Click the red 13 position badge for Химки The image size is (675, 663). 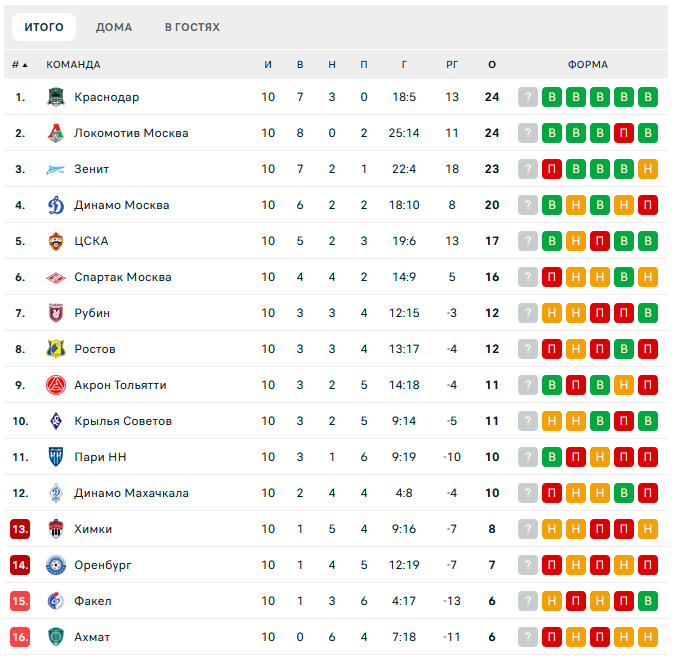click(20, 529)
